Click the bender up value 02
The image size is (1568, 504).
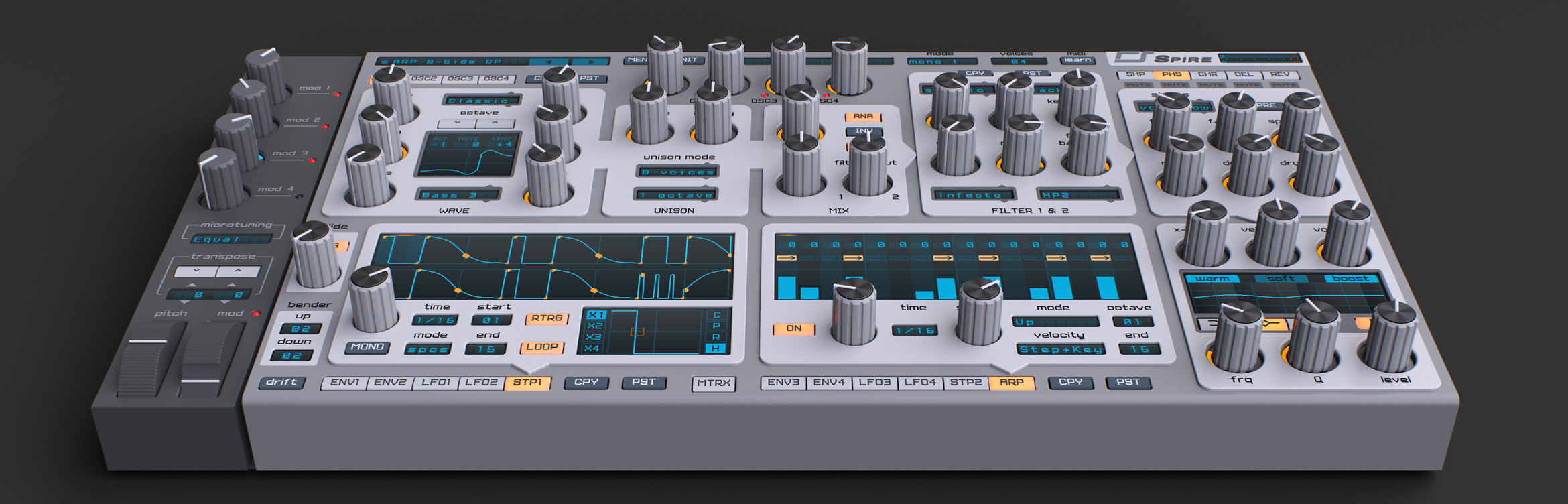301,329
